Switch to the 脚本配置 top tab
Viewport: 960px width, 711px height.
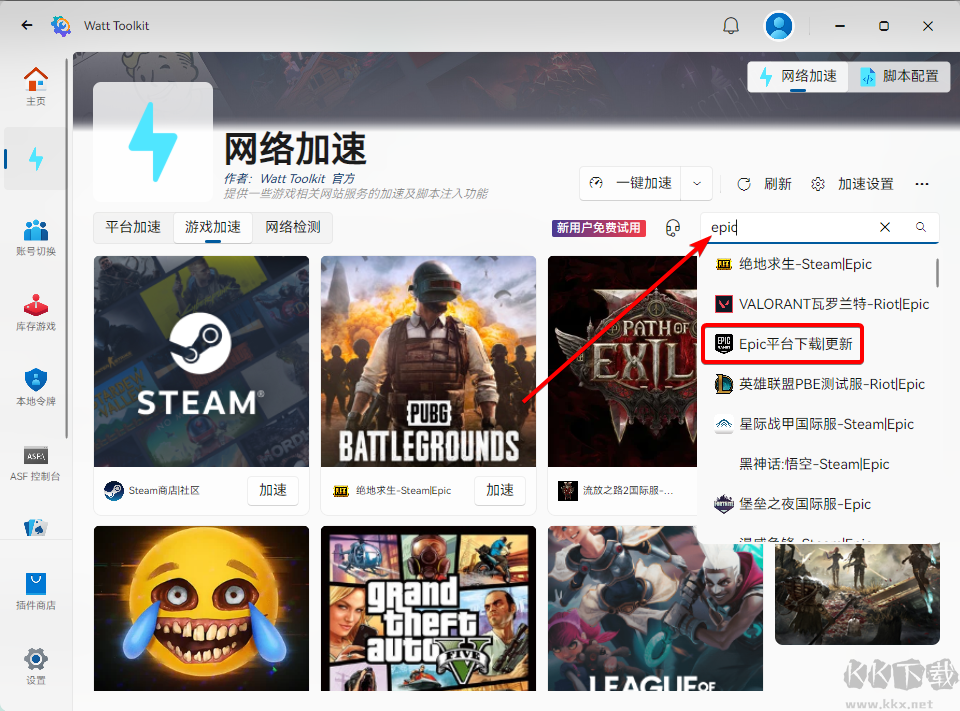pyautogui.click(x=899, y=77)
